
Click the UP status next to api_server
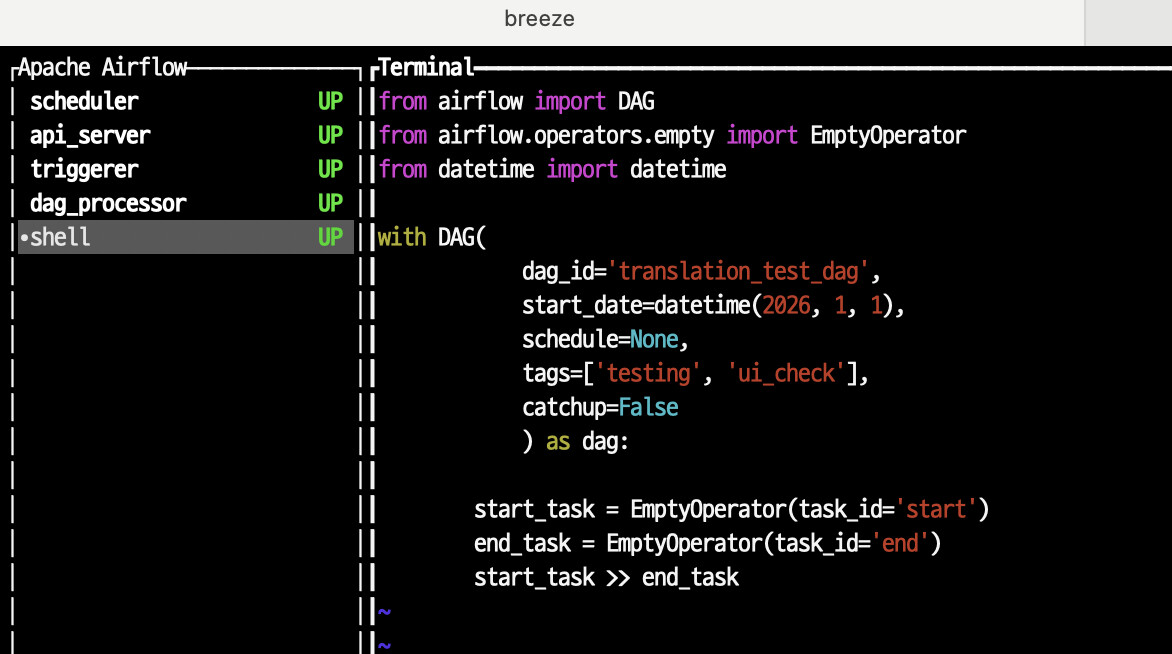[330, 135]
